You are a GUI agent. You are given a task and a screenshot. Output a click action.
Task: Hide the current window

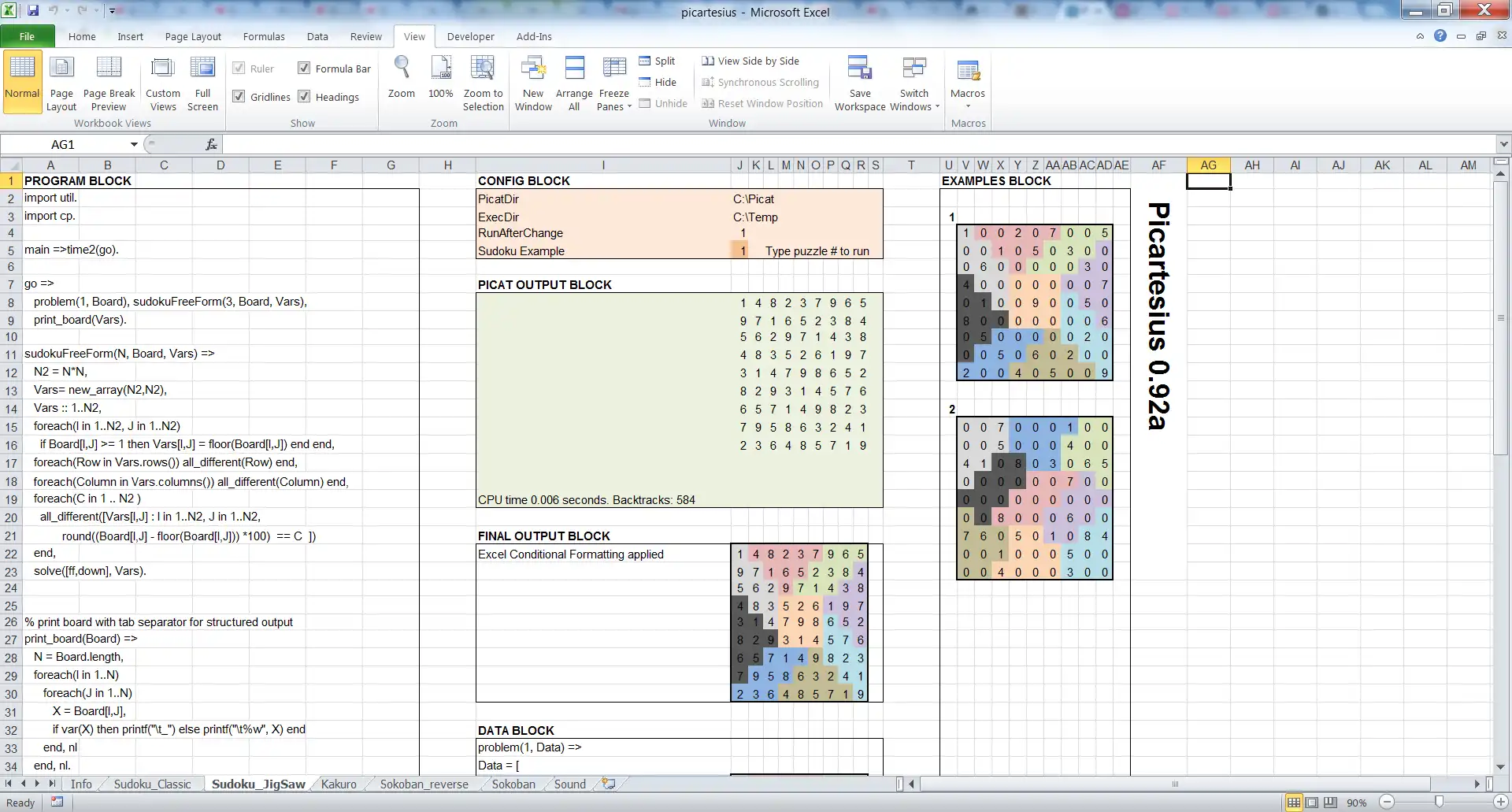(x=658, y=82)
